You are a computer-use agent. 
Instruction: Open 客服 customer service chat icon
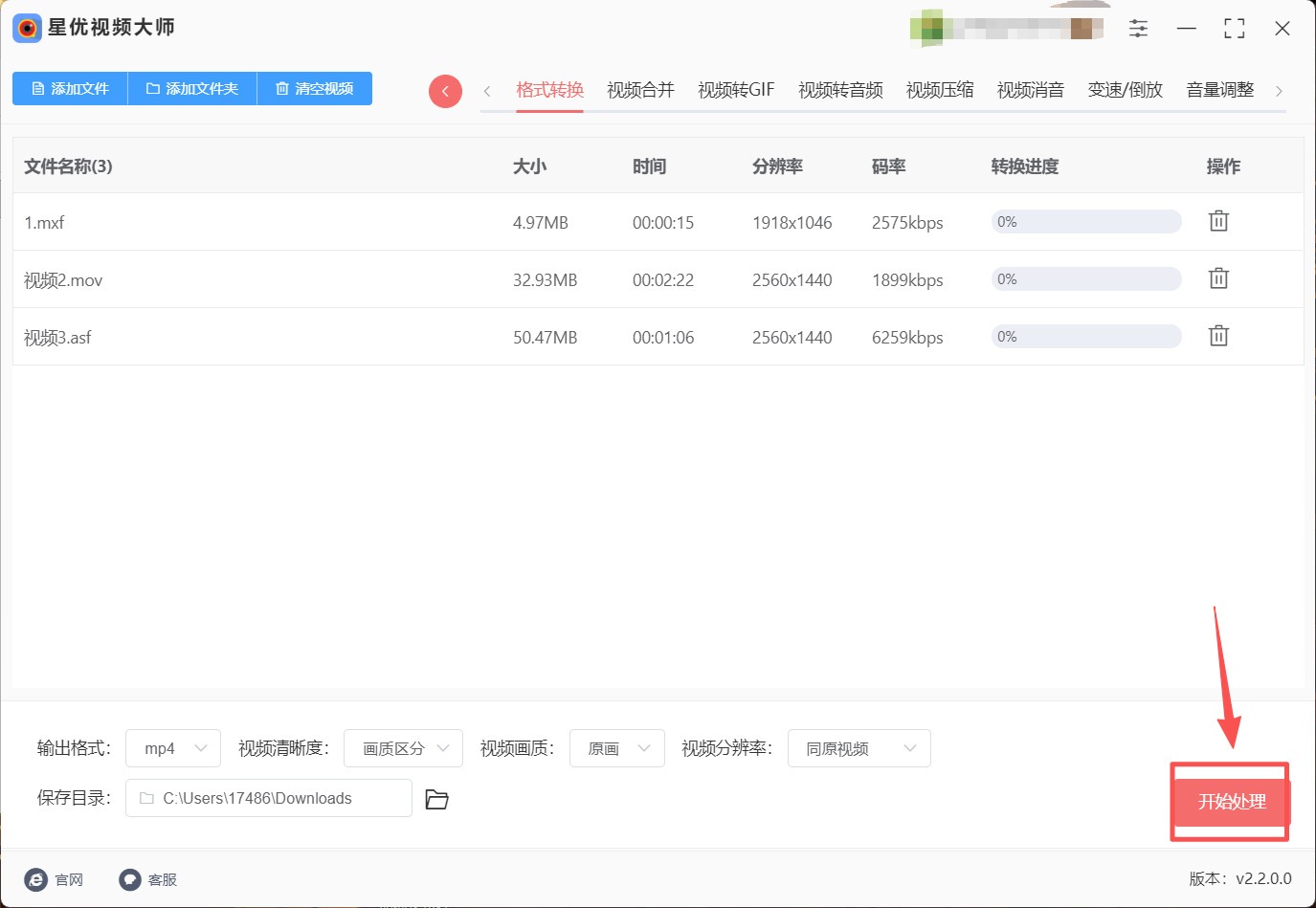click(x=130, y=879)
